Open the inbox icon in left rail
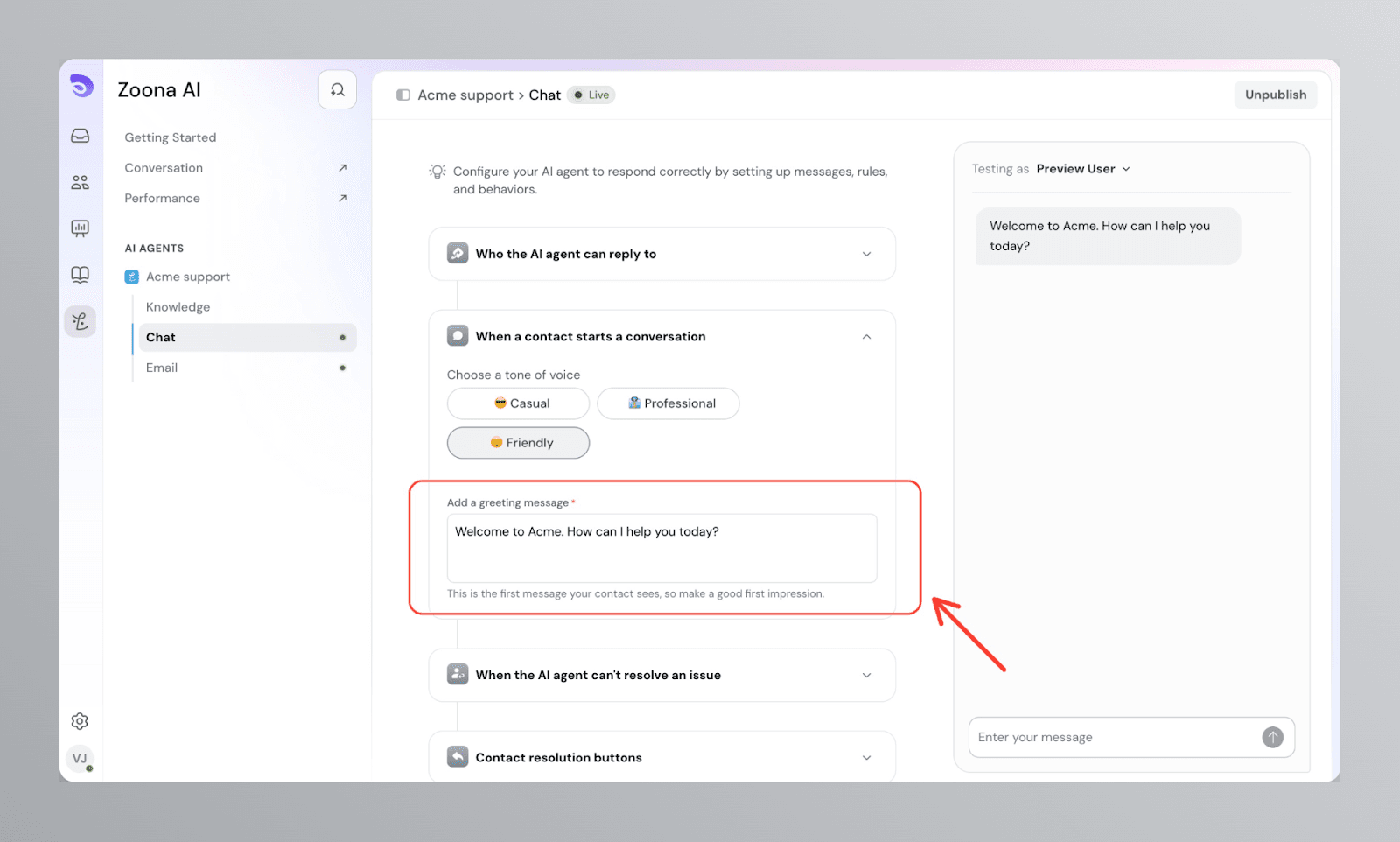Screen dimensions: 1400x842 pyautogui.click(x=80, y=136)
